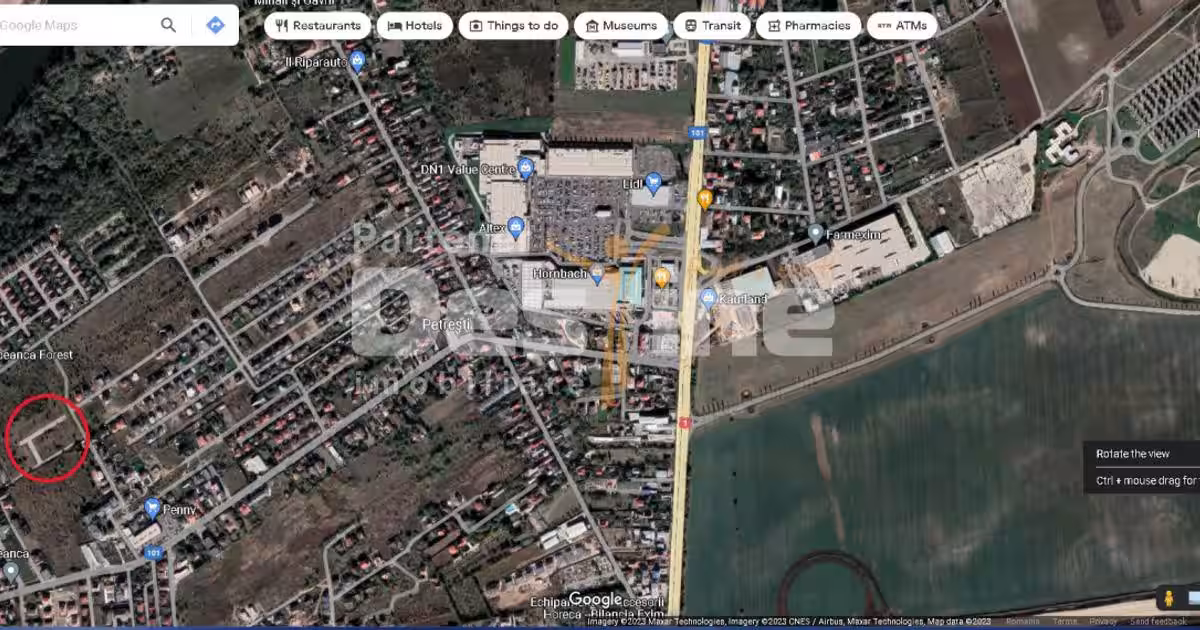Screen dimensions: 1200x630
Task: Click the Hornbach store marker
Action: click(x=598, y=273)
